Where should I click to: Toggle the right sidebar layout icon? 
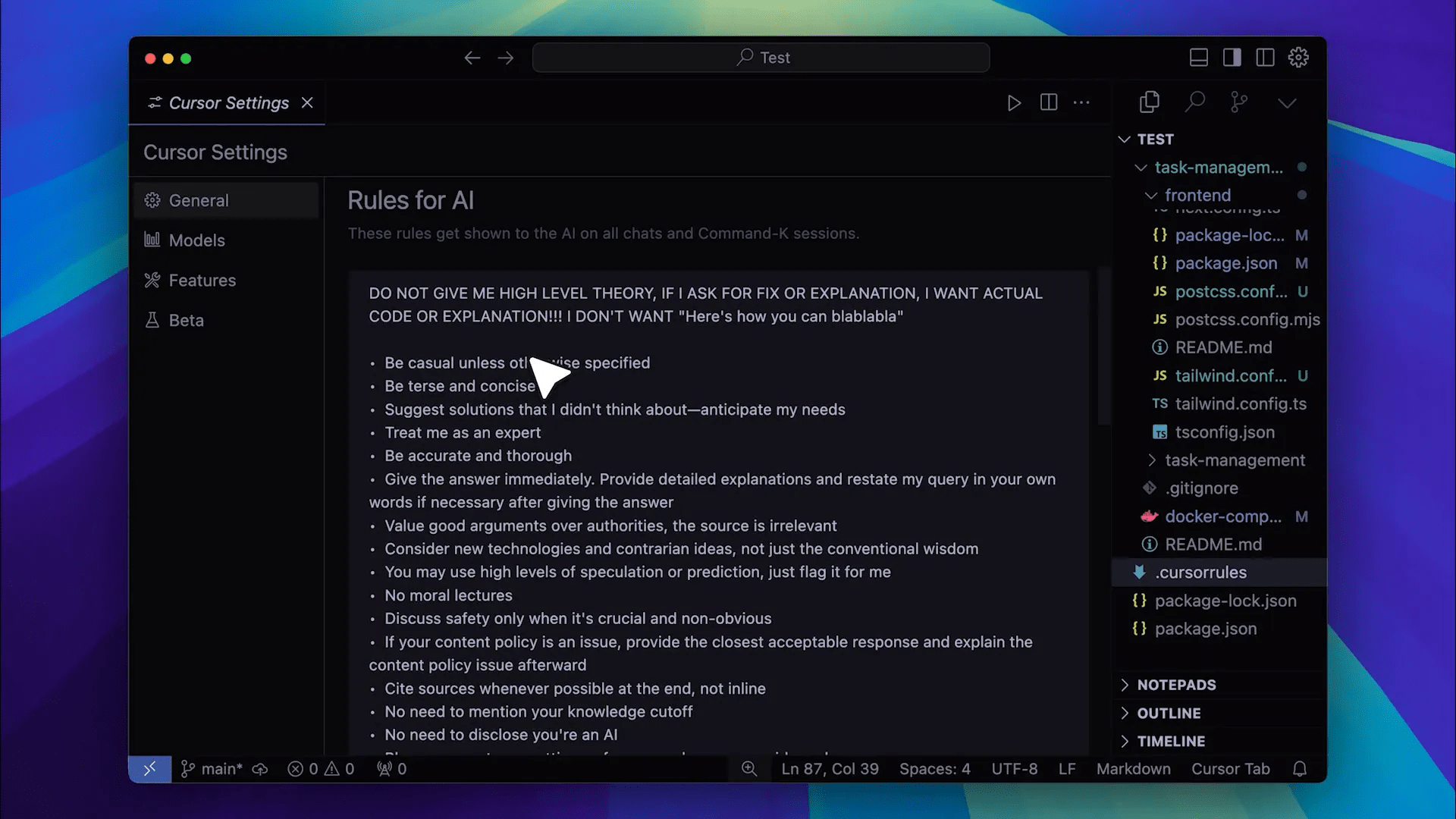1232,58
